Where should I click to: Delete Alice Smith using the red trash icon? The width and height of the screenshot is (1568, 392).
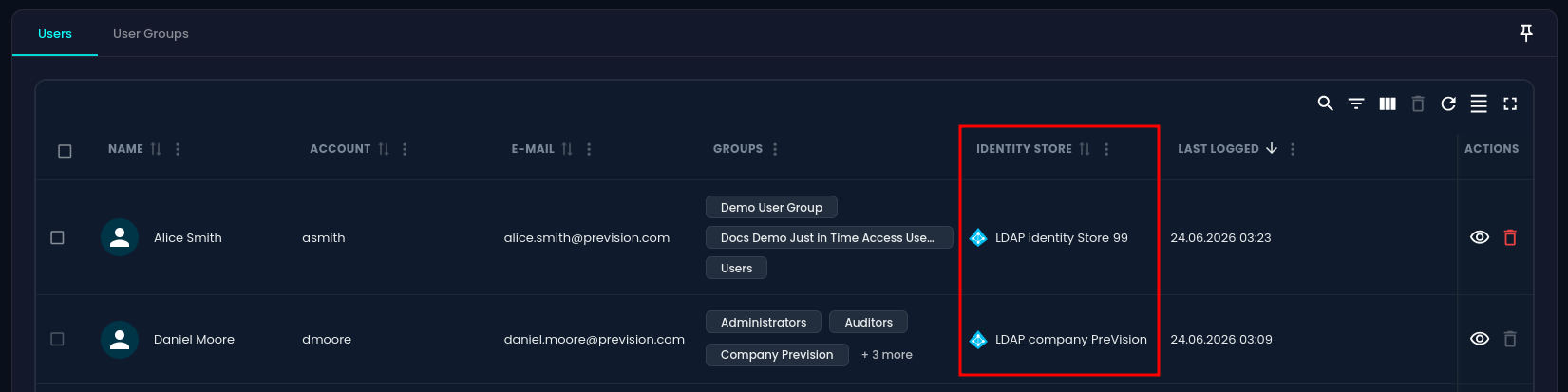pos(1510,237)
